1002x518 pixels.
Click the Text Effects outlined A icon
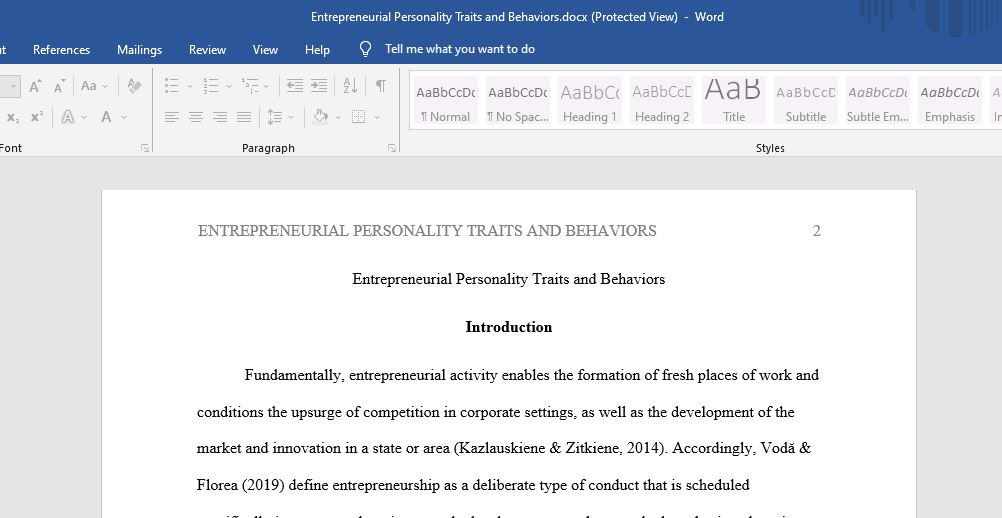67,117
